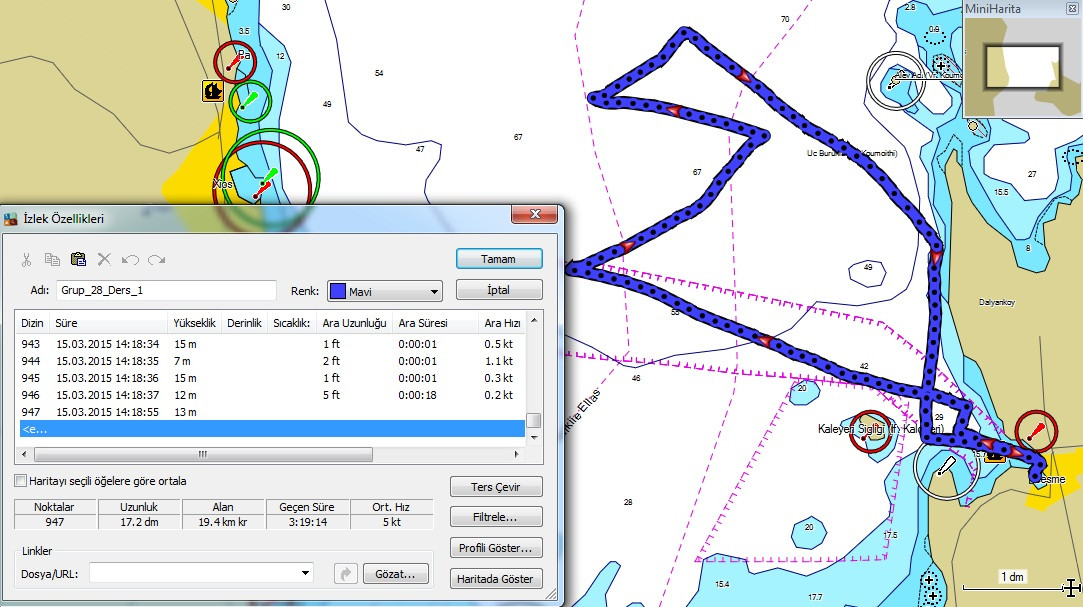Undo the last edit
The width and height of the screenshot is (1083, 607).
pyautogui.click(x=131, y=260)
